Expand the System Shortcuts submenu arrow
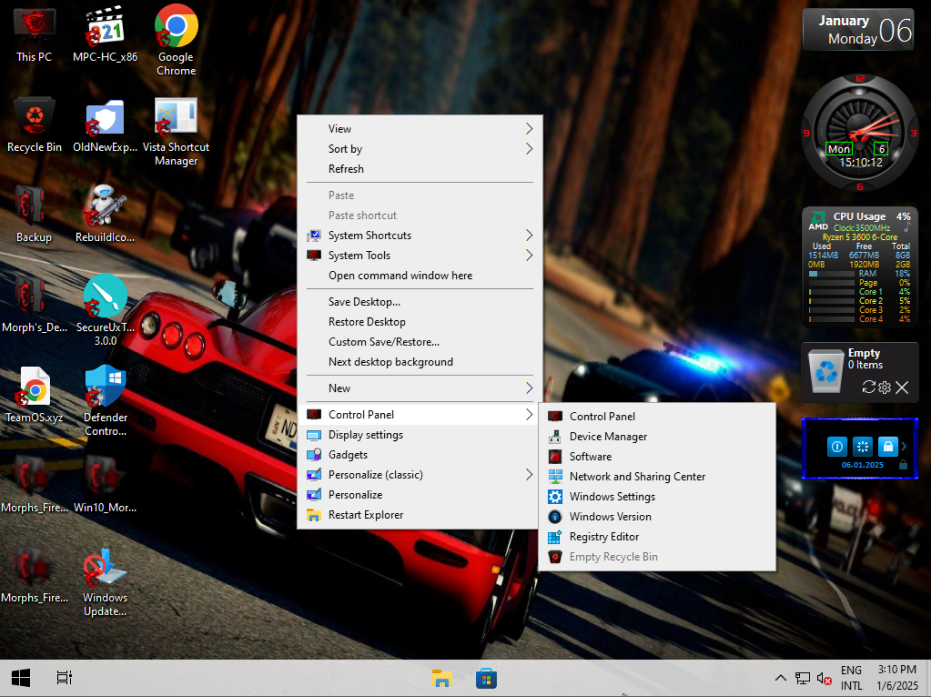Screen dimensions: 931x697 tap(529, 236)
